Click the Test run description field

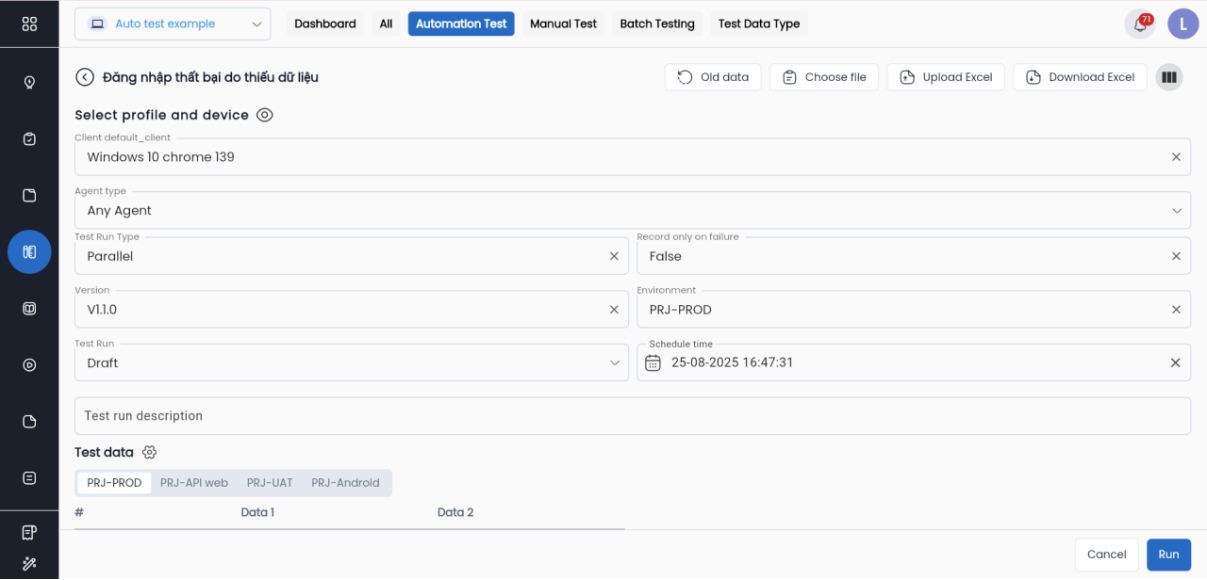coord(632,416)
